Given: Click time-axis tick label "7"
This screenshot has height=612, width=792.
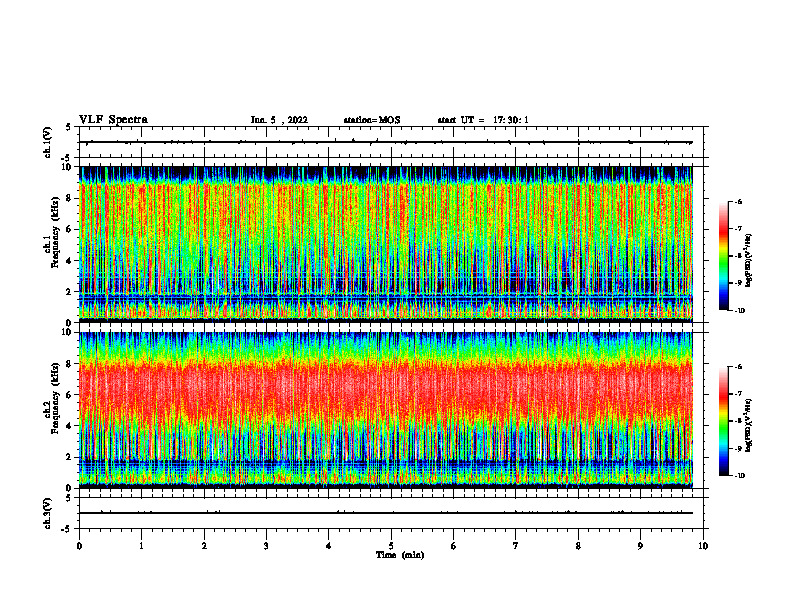Looking at the screenshot, I should pyautogui.click(x=516, y=546).
